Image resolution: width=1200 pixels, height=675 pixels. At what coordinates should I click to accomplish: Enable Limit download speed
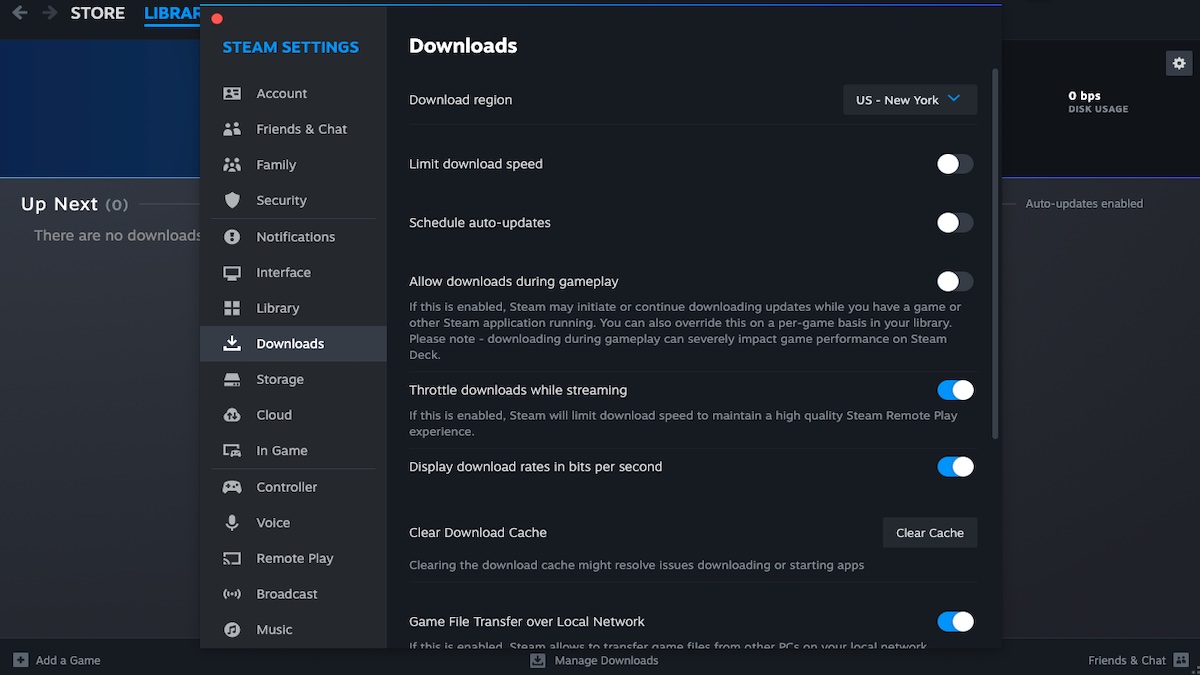954,164
